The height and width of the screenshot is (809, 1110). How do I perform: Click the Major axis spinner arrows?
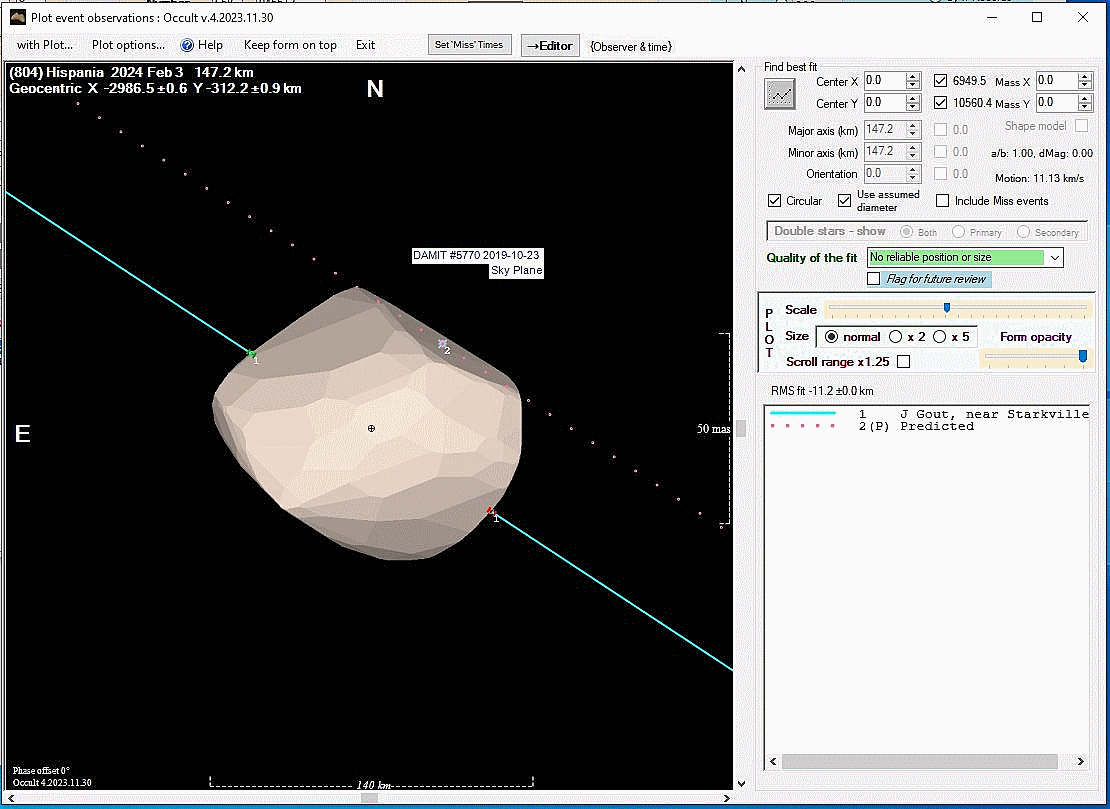coord(912,130)
